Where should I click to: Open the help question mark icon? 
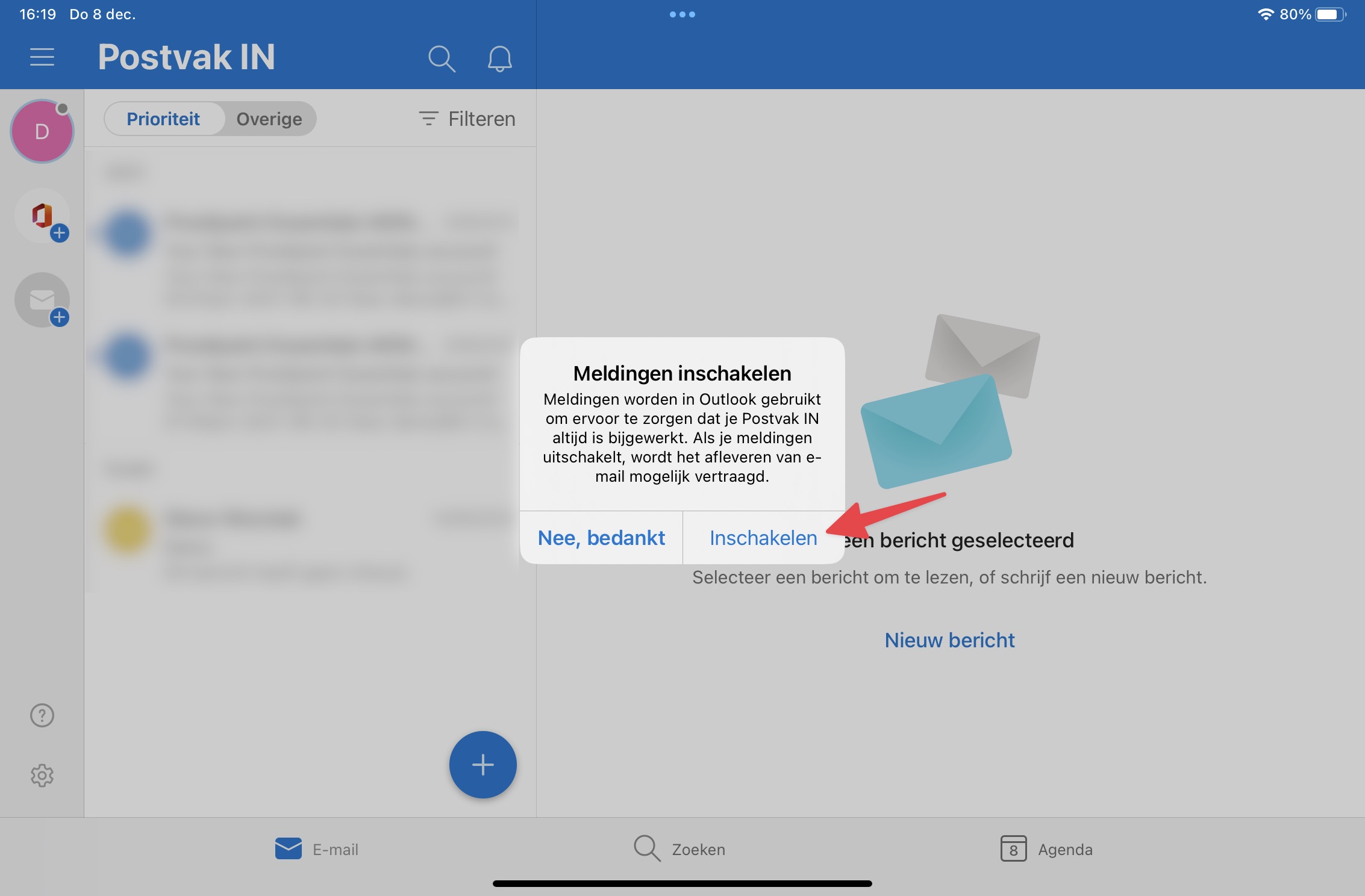tap(42, 715)
